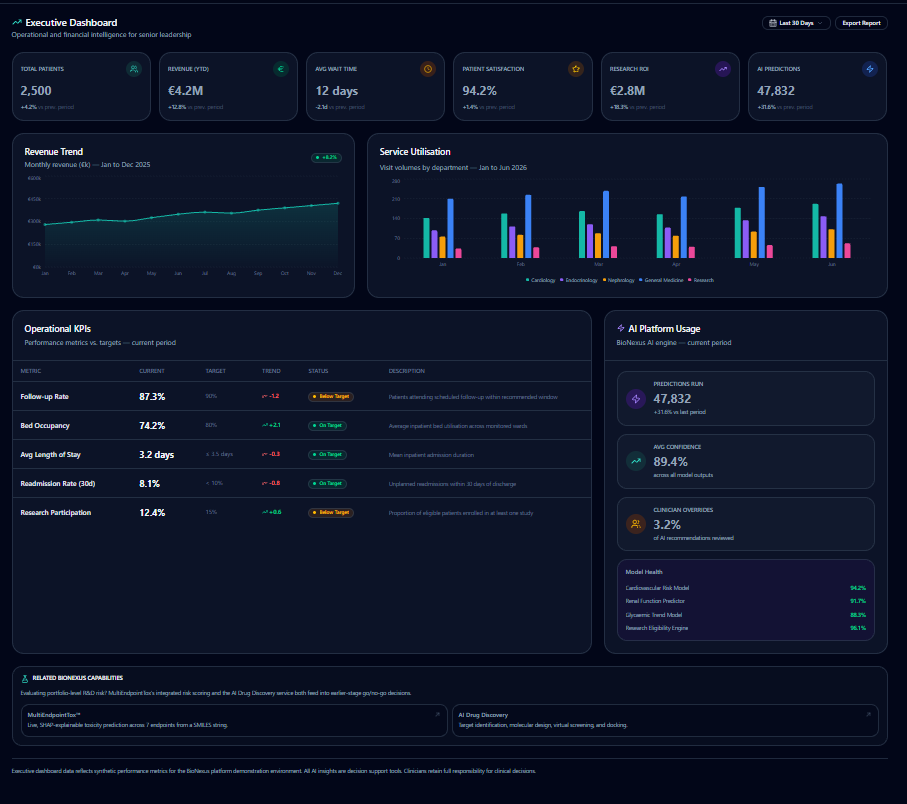Screen dimensions: 907x804
Task: Click the Current column header
Action: (x=152, y=371)
